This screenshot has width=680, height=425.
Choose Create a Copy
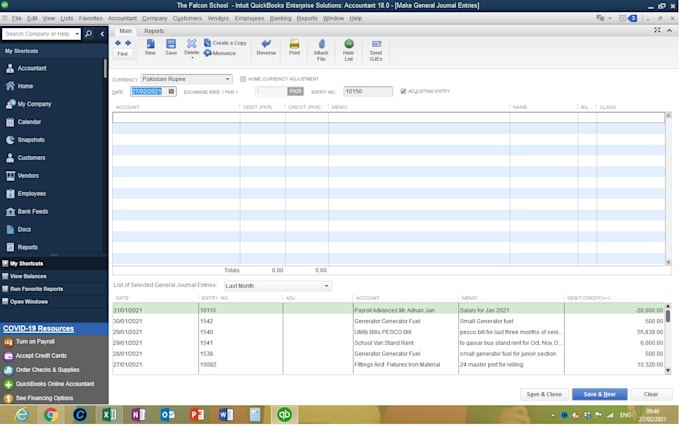click(x=226, y=43)
